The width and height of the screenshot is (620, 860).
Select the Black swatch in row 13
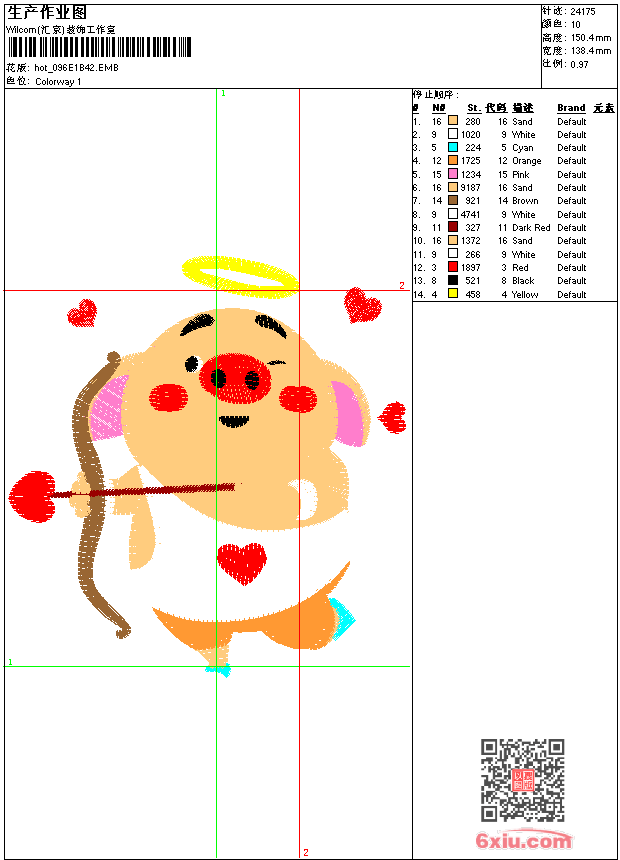pyautogui.click(x=453, y=280)
